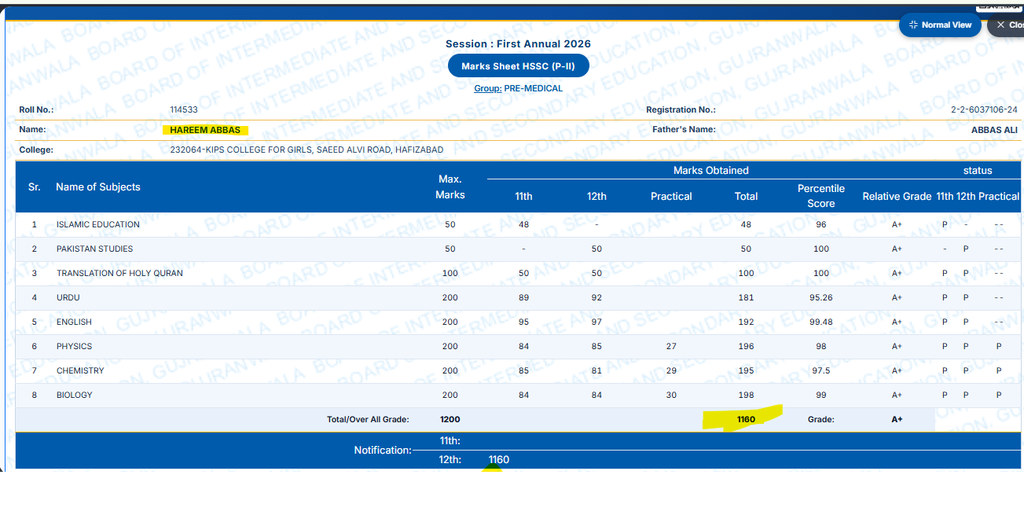Click the KIPS College for Girls address

tap(306, 150)
